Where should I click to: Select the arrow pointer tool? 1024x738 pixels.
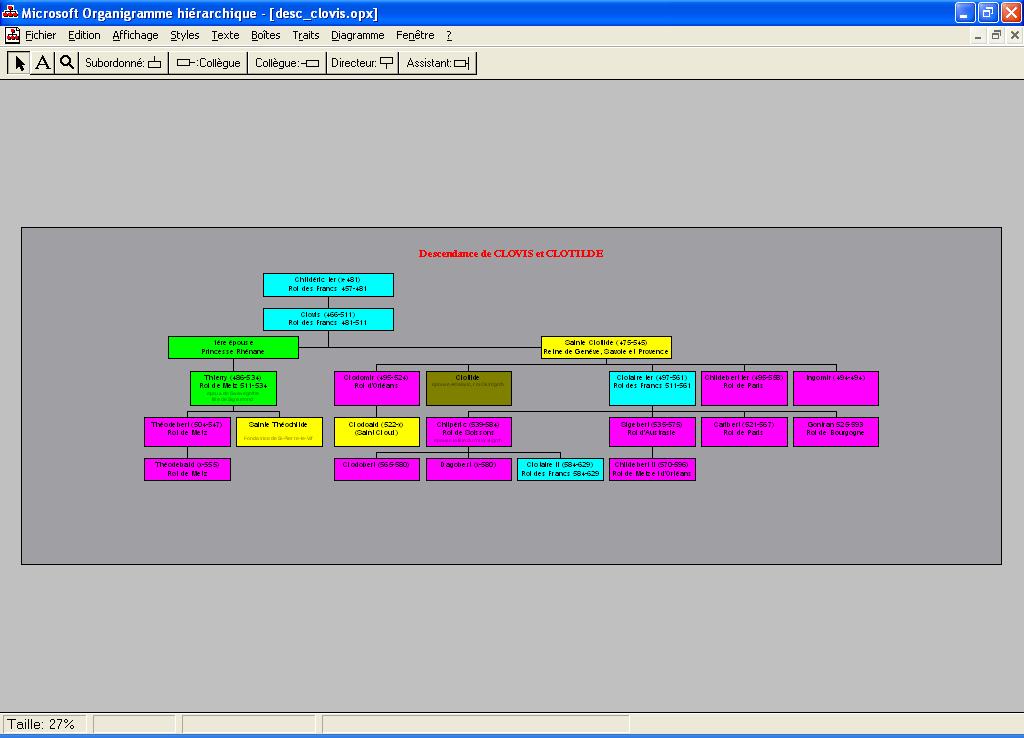coord(19,63)
